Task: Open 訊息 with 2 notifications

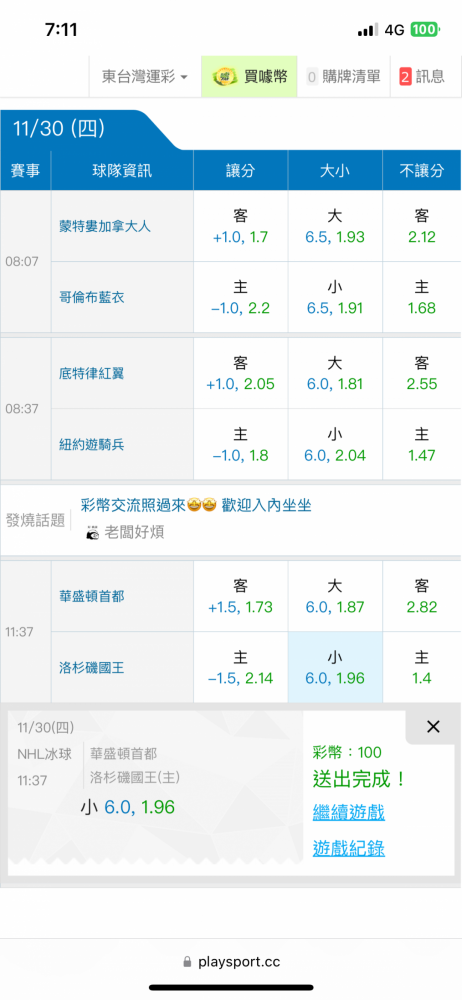Action: pos(422,77)
